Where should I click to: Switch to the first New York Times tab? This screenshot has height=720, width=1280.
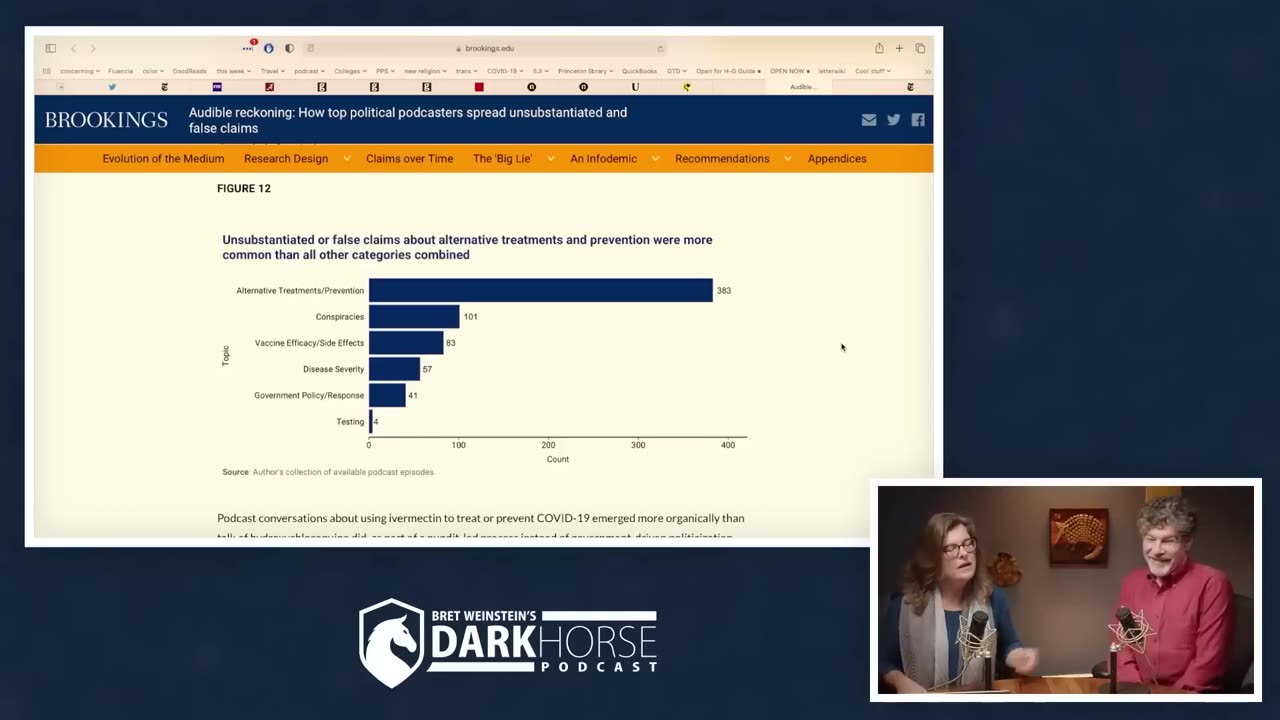point(164,87)
